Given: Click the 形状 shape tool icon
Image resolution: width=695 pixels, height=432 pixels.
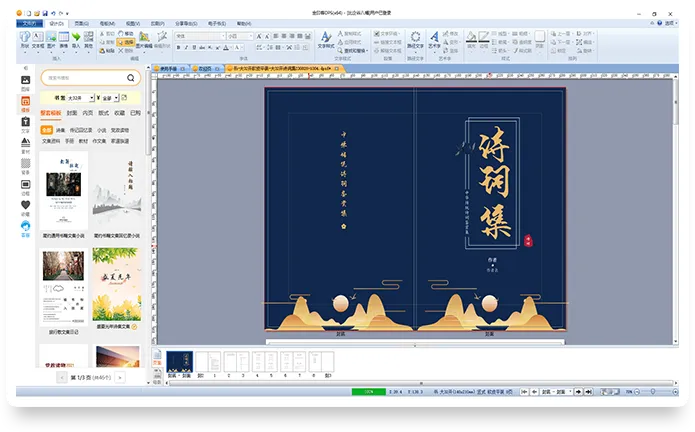Looking at the screenshot, I should point(23,38).
